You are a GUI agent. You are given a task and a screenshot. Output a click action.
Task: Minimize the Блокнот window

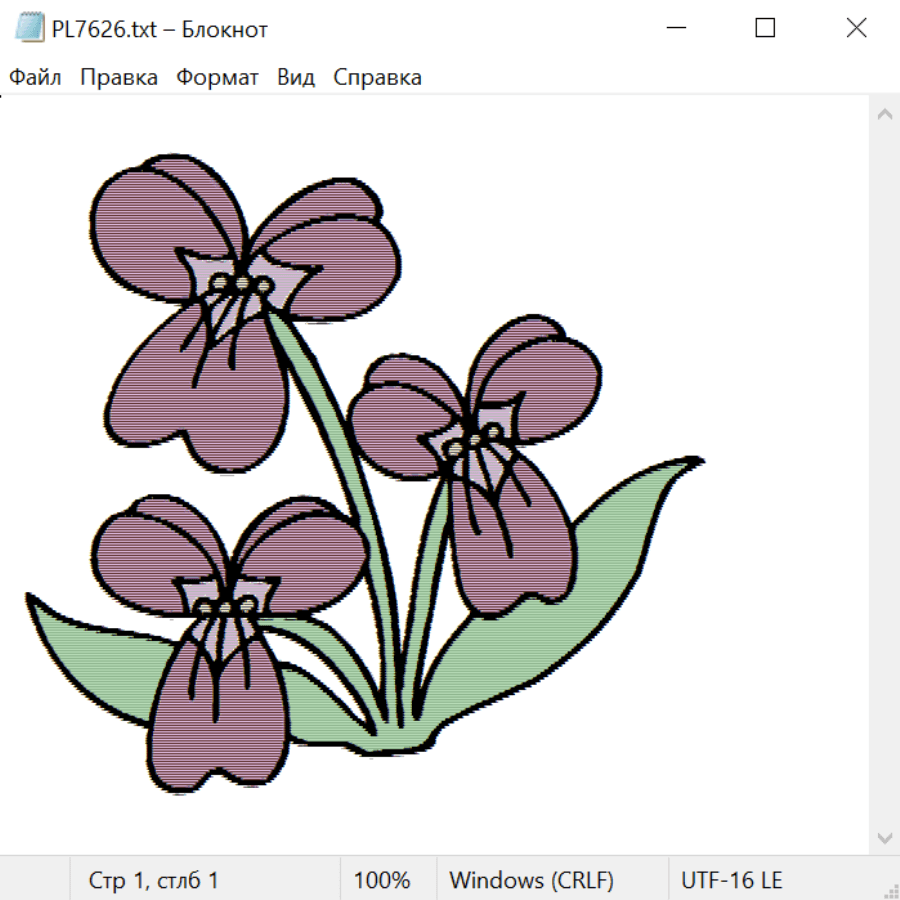[x=674, y=29]
